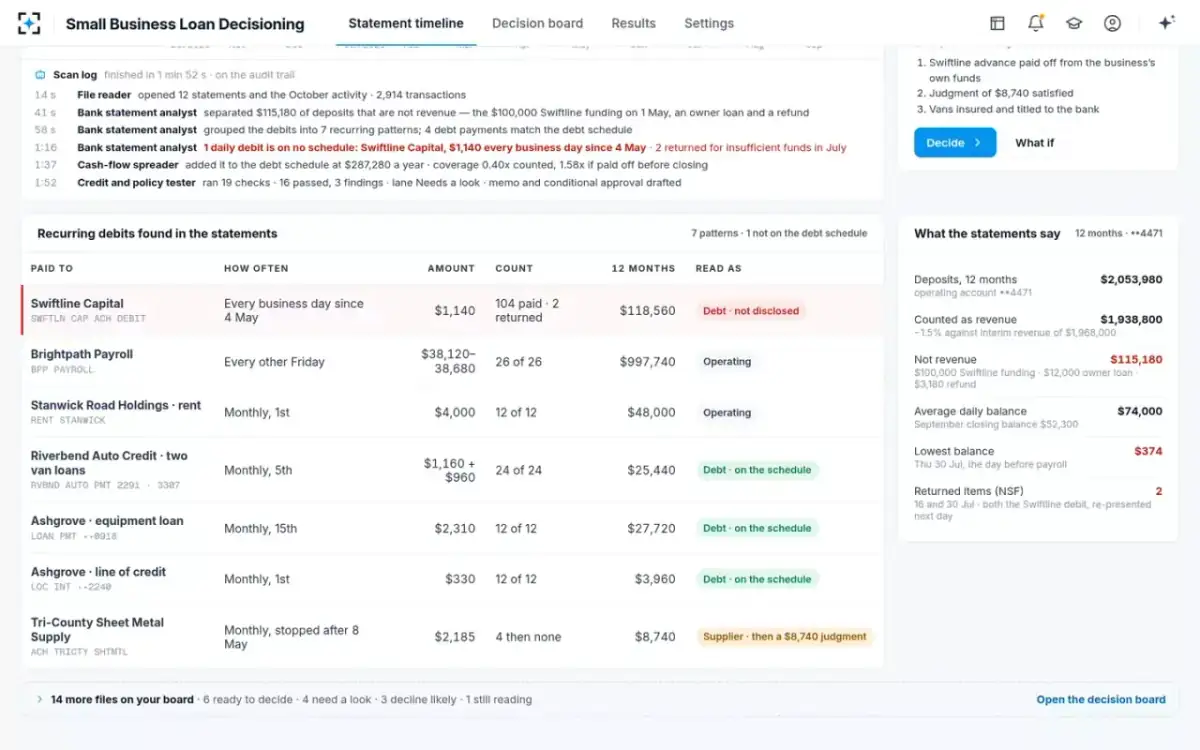Image resolution: width=1200 pixels, height=750 pixels.
Task: Click 'Monthly, stopped after 8 May' cell
Action: (291, 637)
